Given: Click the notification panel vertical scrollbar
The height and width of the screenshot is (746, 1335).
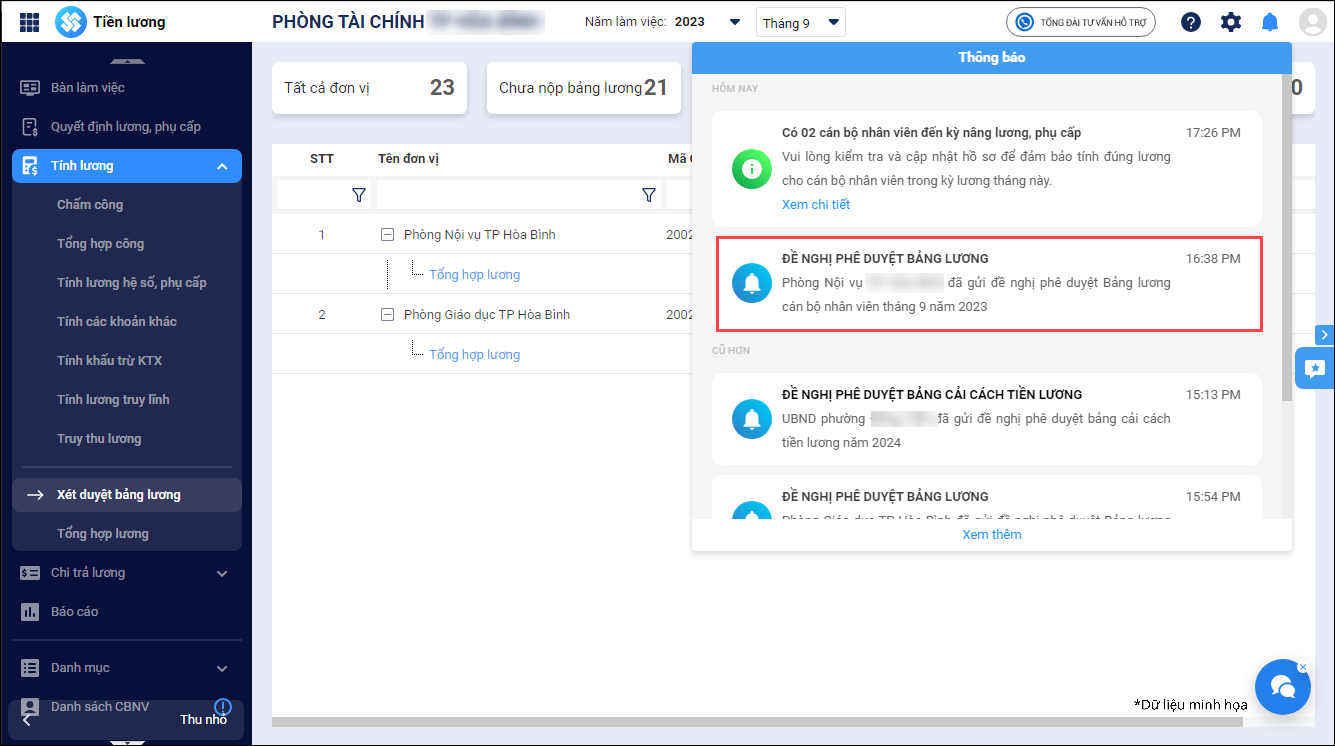Looking at the screenshot, I should tap(1287, 238).
